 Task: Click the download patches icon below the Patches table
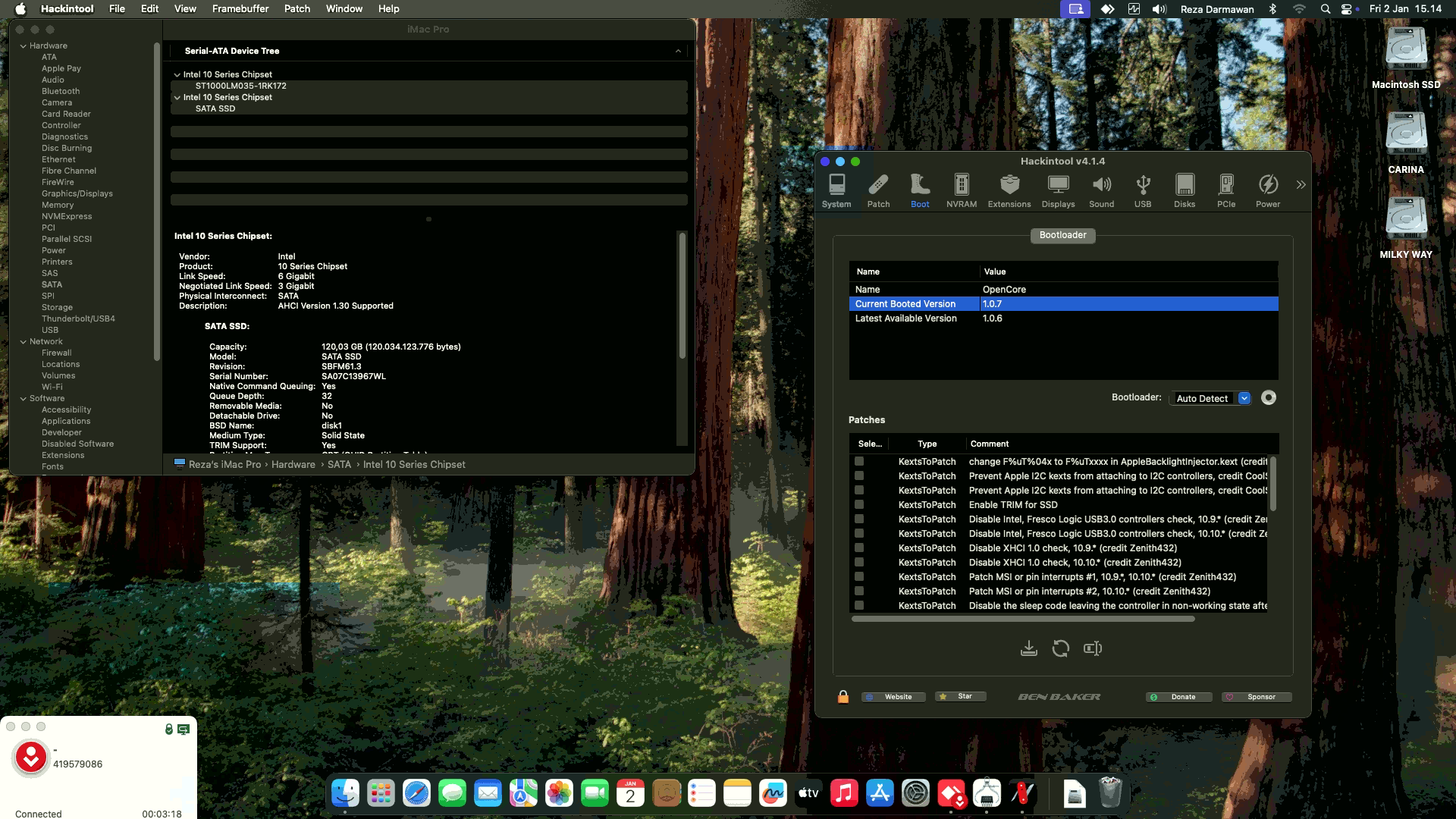point(1028,648)
